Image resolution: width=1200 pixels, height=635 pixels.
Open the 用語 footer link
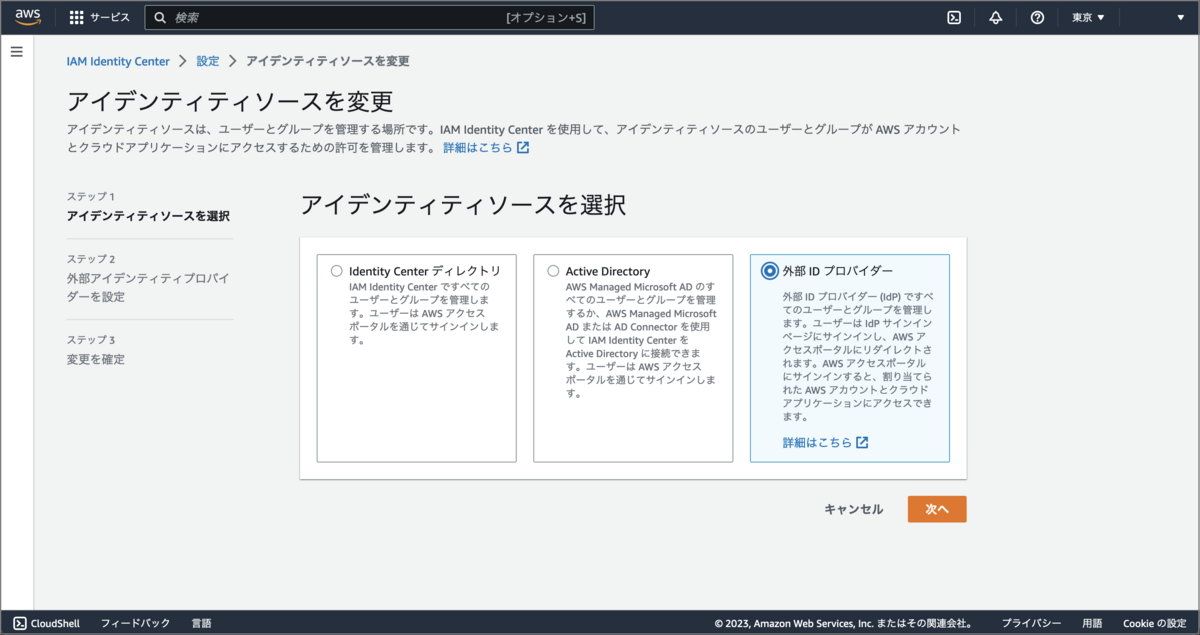point(1092,623)
